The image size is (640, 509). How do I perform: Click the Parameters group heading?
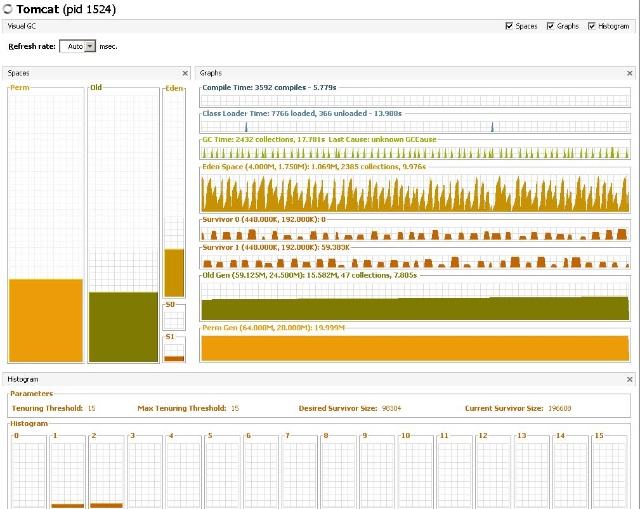[x=32, y=393]
